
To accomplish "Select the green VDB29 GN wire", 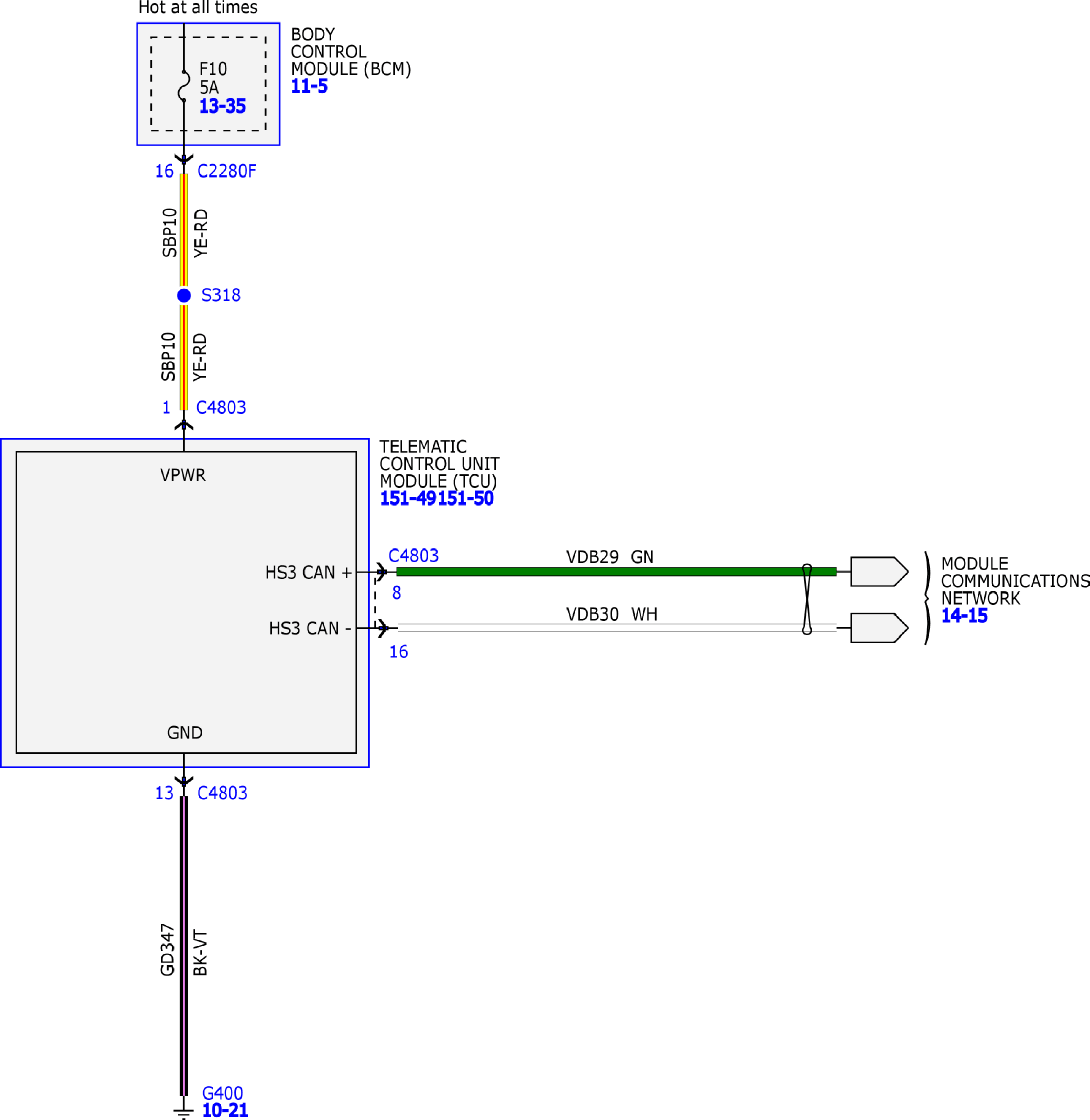I will (x=616, y=572).
